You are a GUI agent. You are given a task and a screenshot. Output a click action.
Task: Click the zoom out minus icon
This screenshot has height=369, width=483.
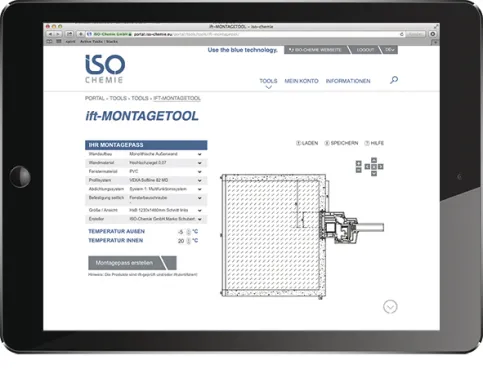[x=358, y=170]
